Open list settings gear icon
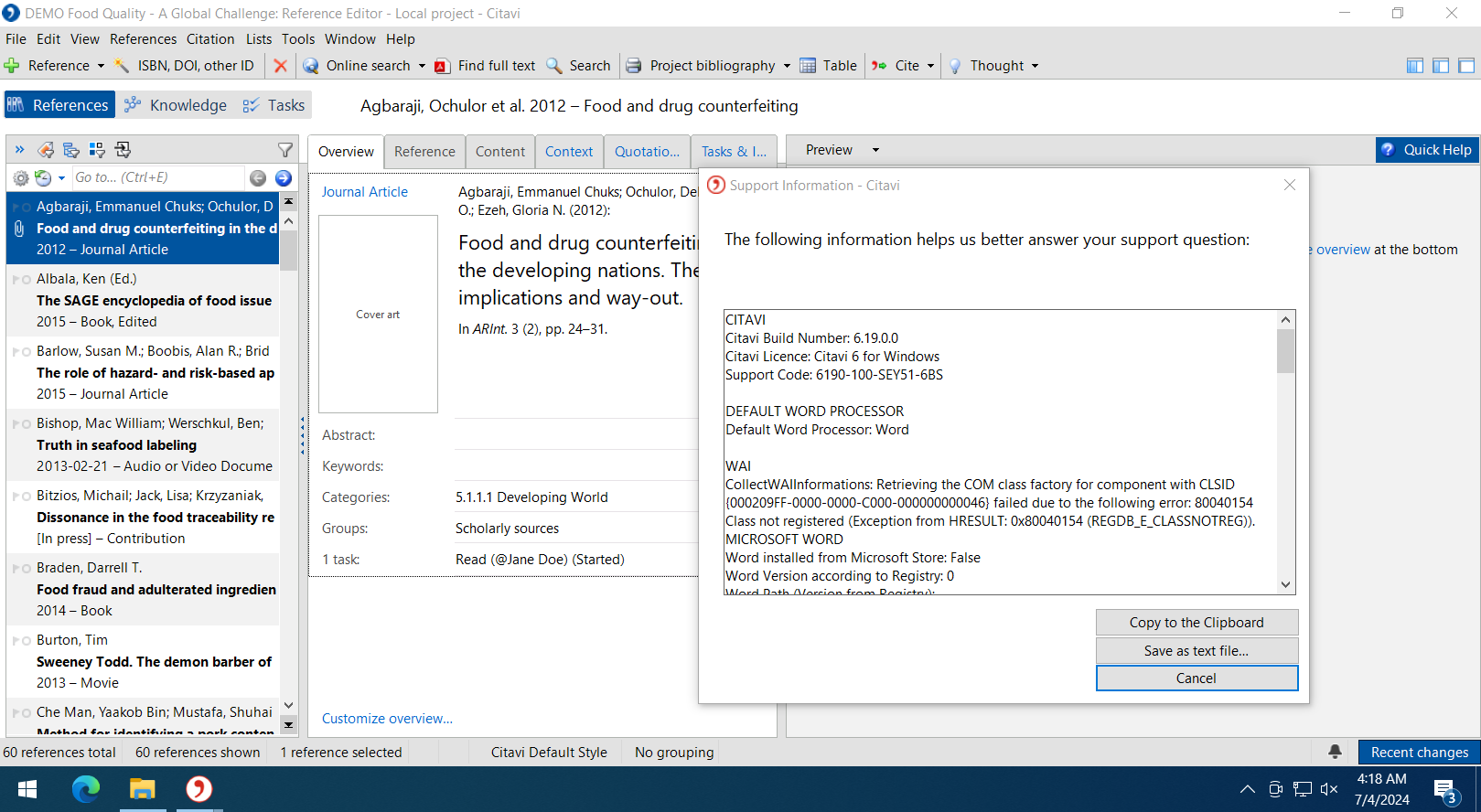 20,178
